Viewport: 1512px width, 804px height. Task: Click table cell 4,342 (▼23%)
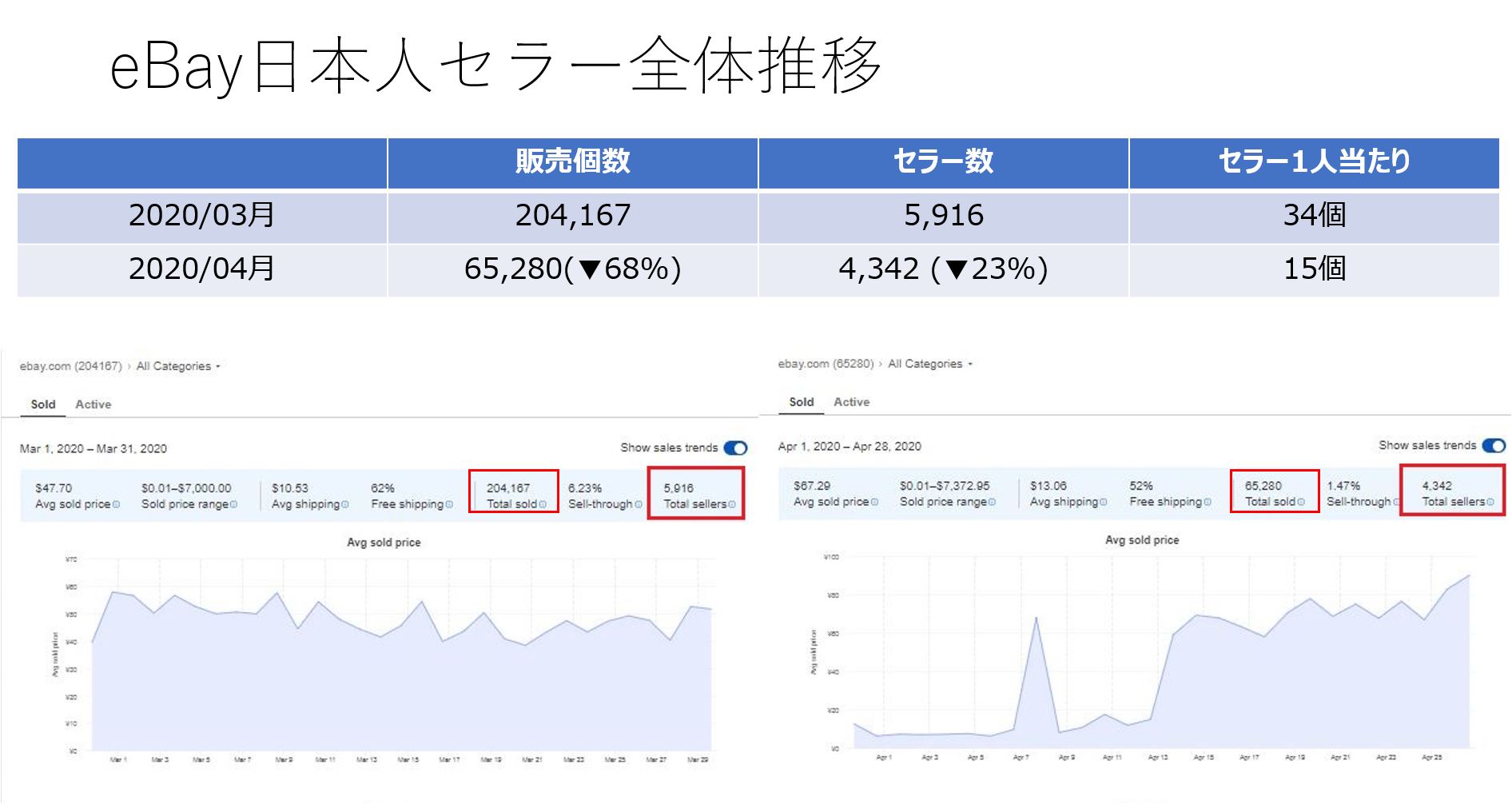tap(944, 270)
